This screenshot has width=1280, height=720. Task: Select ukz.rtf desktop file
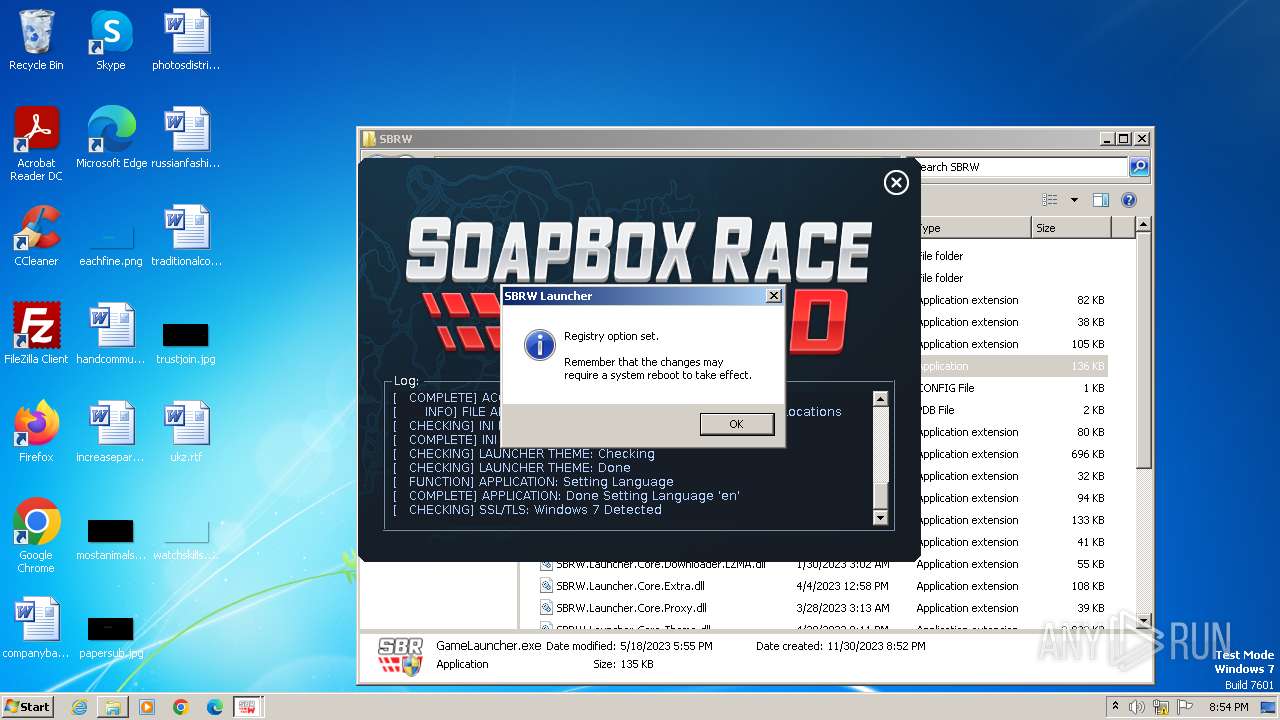[x=186, y=432]
